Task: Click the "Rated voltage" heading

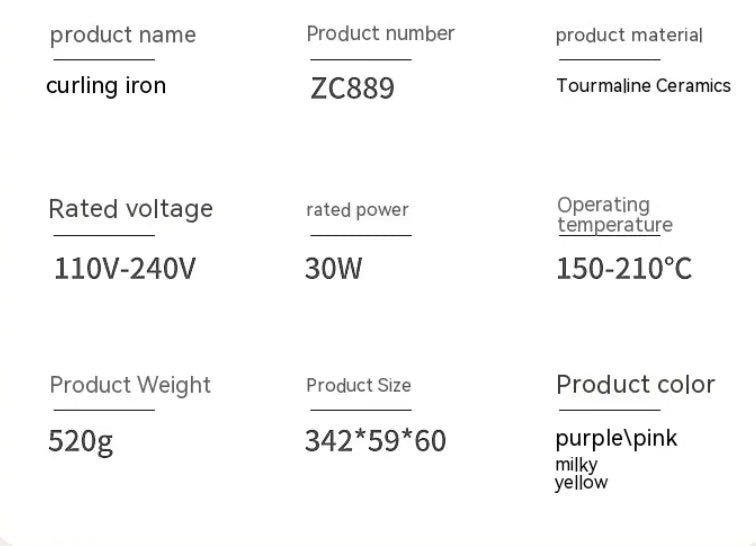Action: 131,209
